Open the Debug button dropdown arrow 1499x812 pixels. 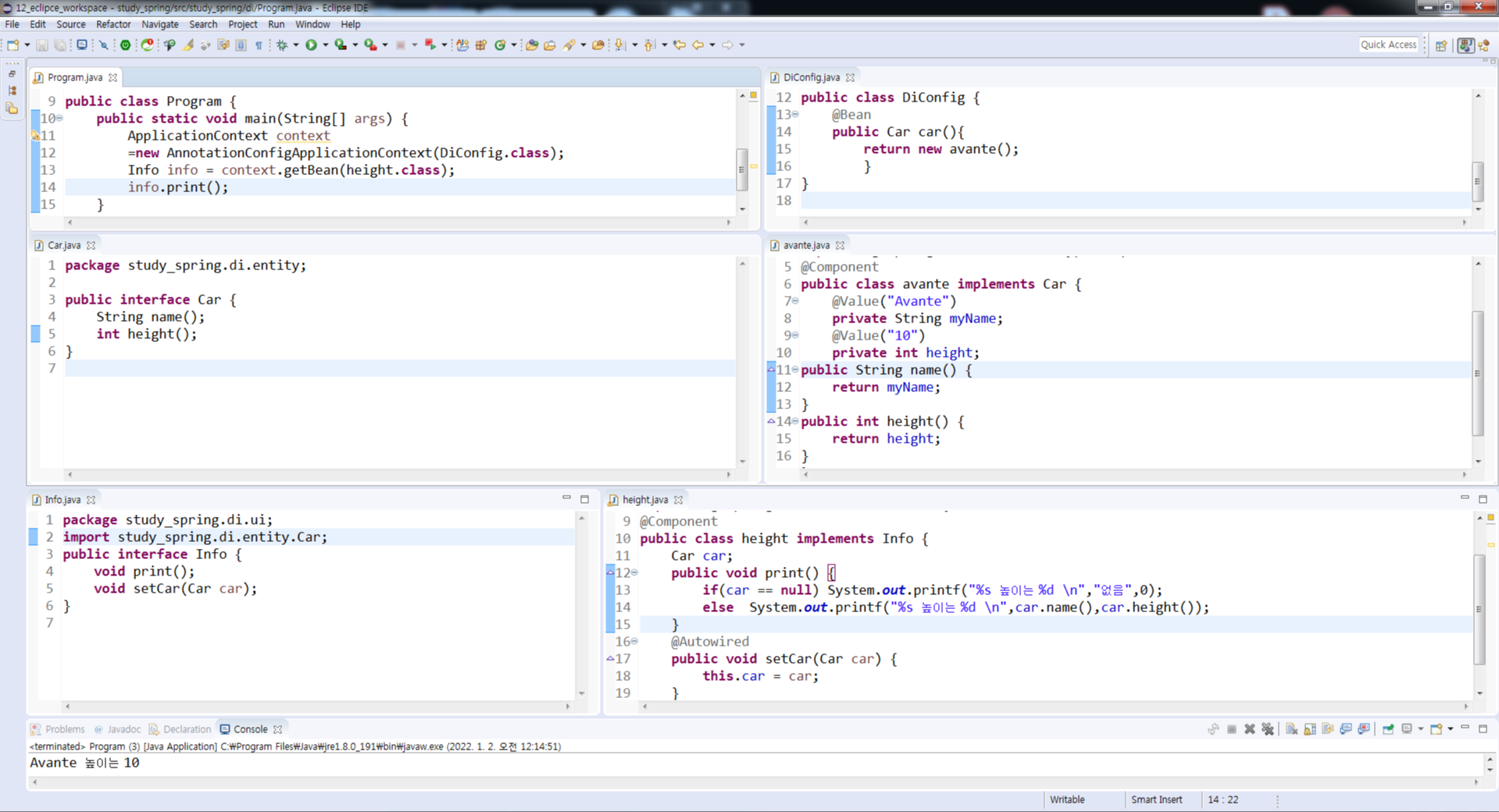296,45
